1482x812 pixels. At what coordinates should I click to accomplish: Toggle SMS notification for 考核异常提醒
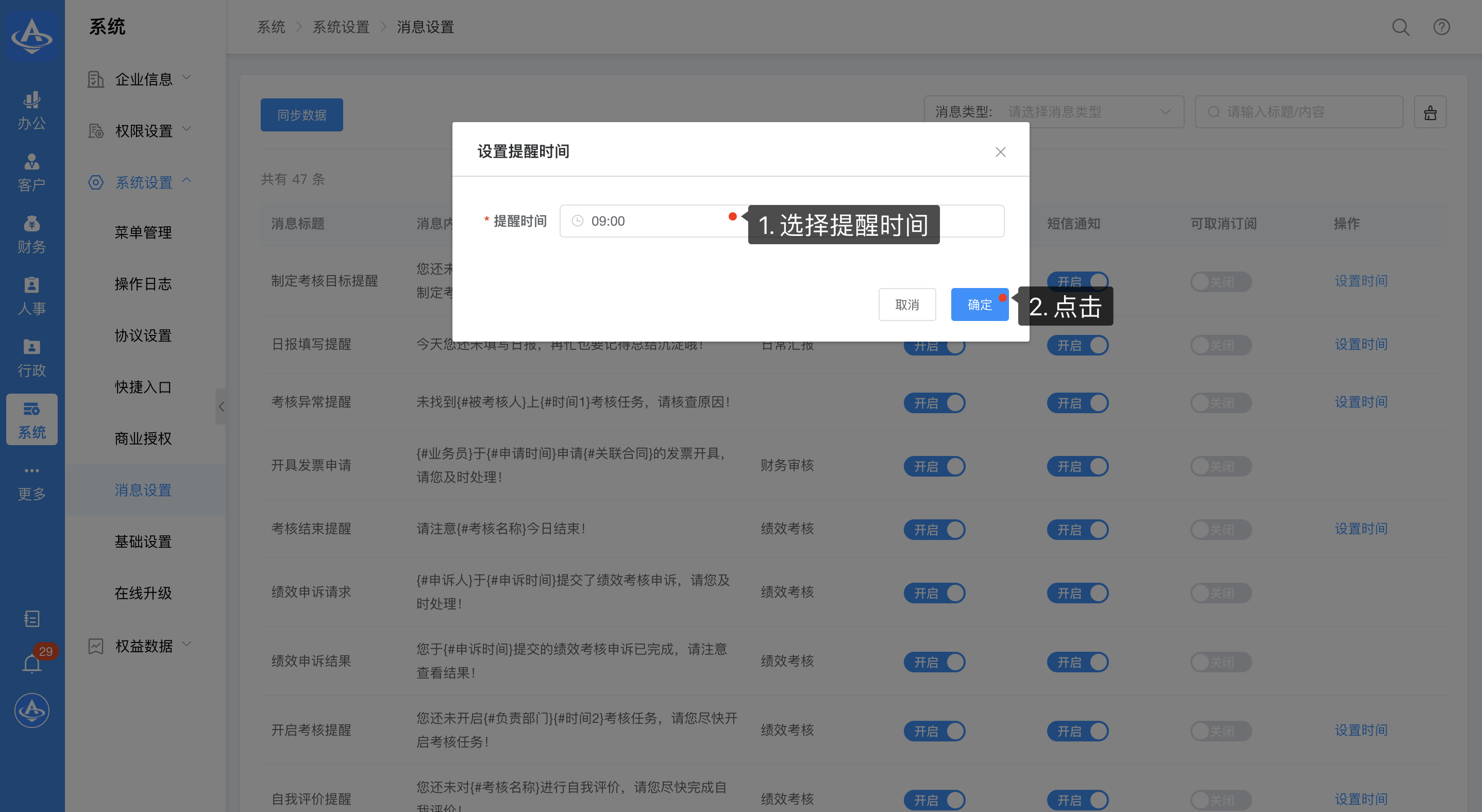point(1077,402)
